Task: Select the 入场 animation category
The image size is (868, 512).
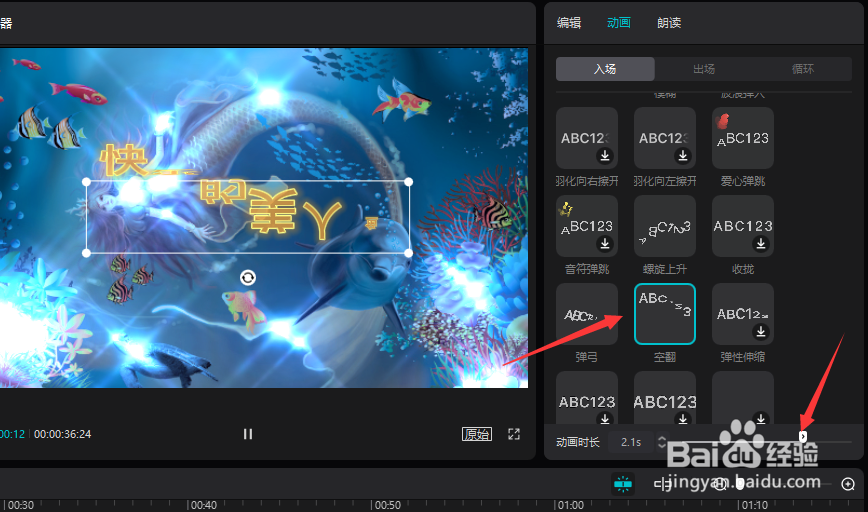Action: coord(605,69)
